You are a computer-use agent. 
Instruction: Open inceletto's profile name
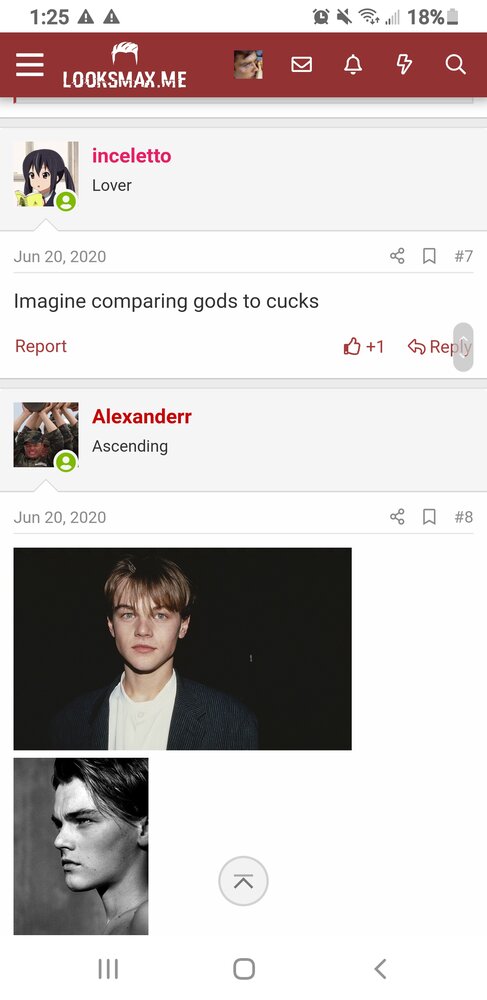pyautogui.click(x=131, y=156)
